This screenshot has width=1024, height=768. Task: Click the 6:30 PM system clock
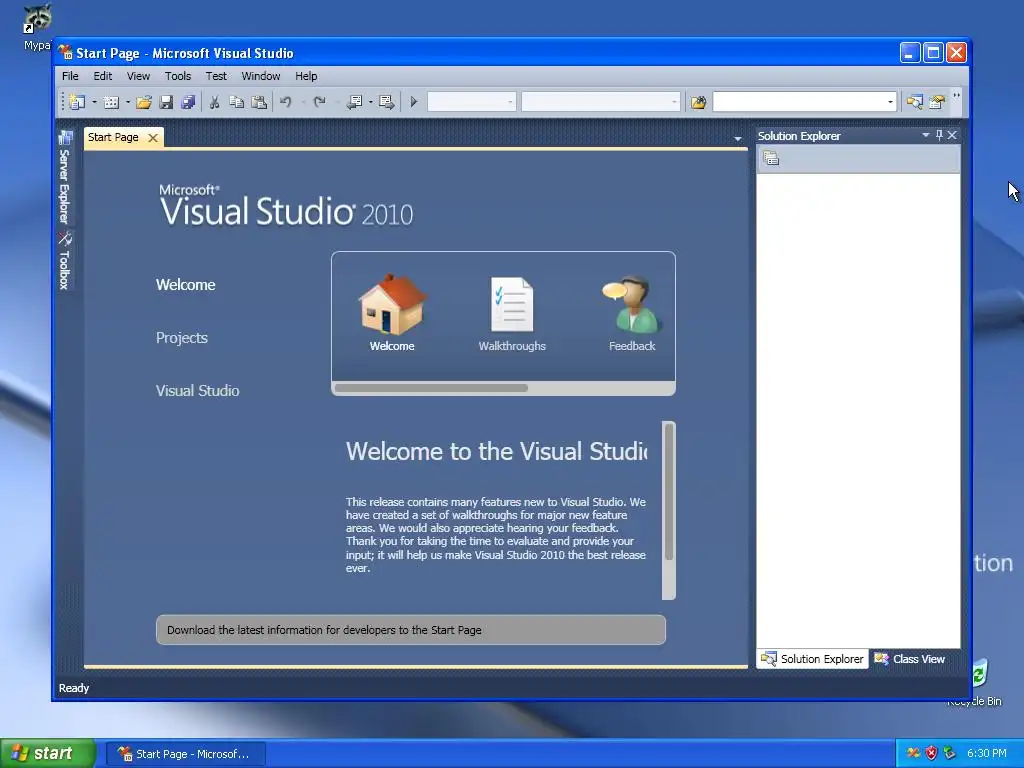coord(987,753)
